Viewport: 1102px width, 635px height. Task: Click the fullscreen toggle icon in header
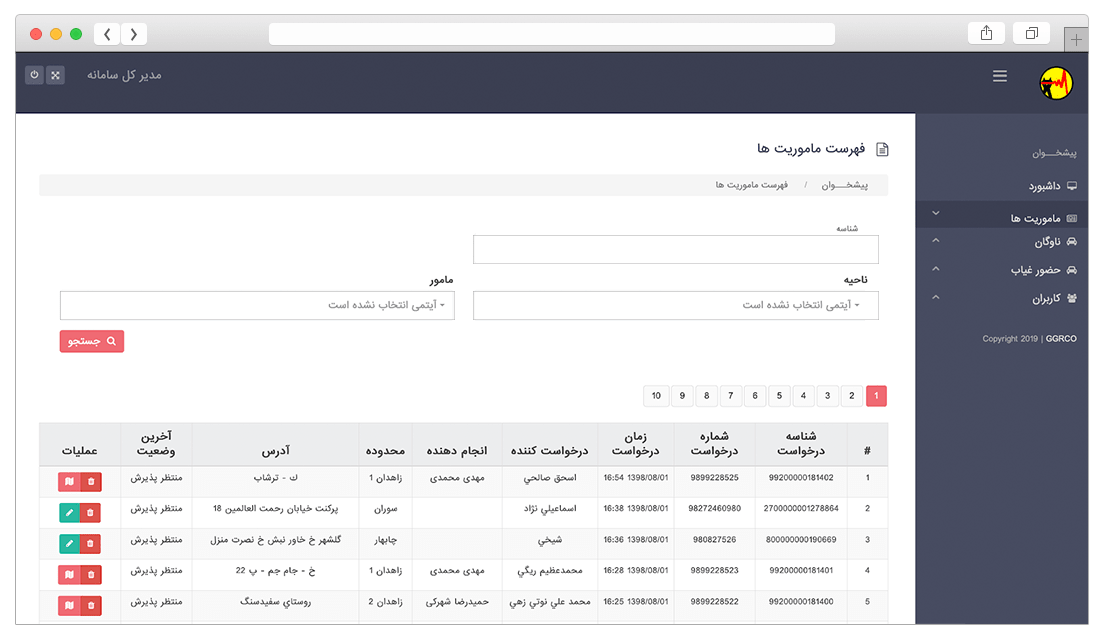coord(55,75)
